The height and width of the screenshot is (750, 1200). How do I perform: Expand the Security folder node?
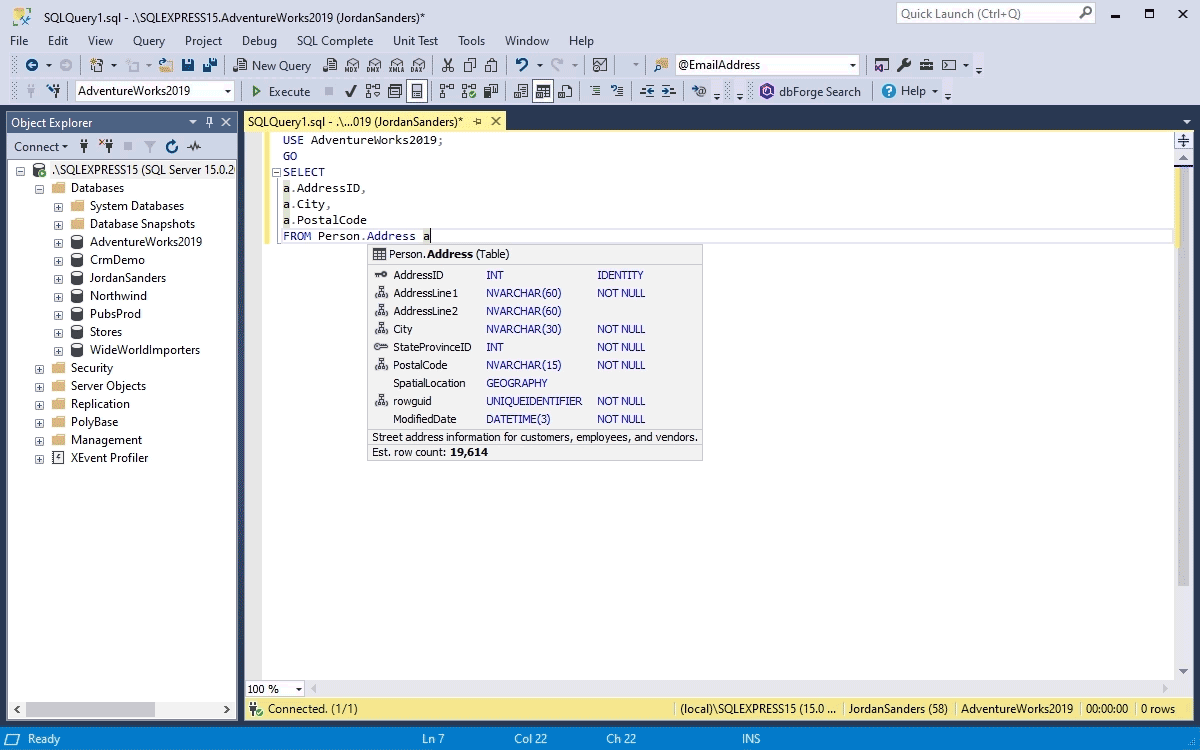(x=39, y=368)
